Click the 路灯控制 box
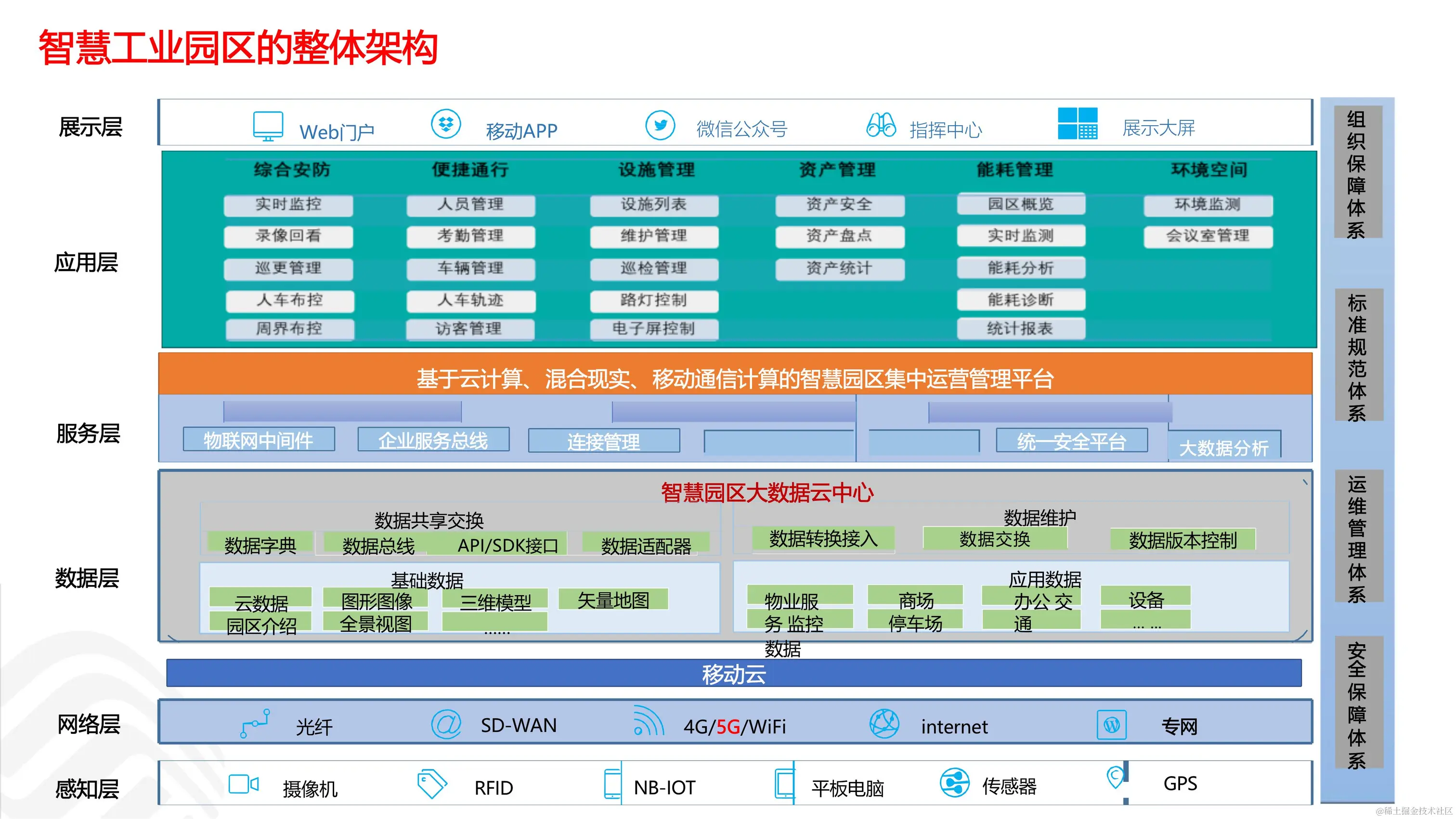Screen dimensions: 1456x819 pos(654,301)
